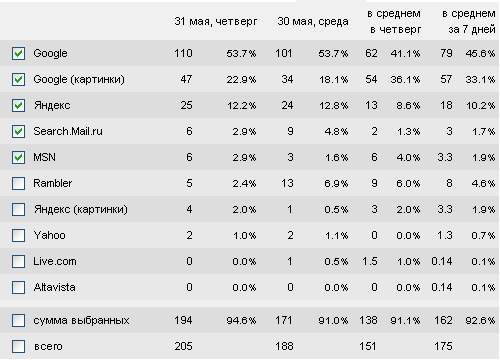
Task: Check the Яндекс (картинки) checkbox
Action: 18,209
